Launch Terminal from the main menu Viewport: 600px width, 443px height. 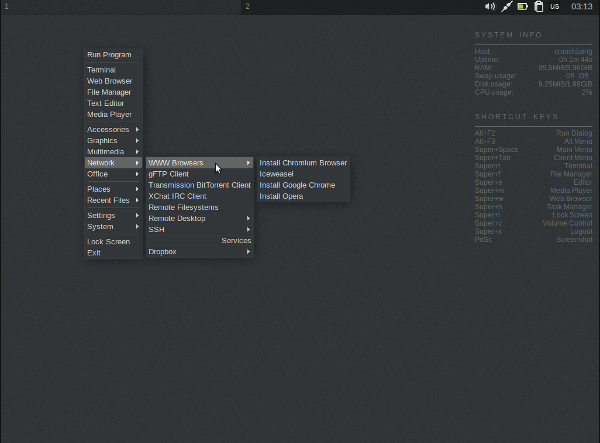[x=102, y=70]
